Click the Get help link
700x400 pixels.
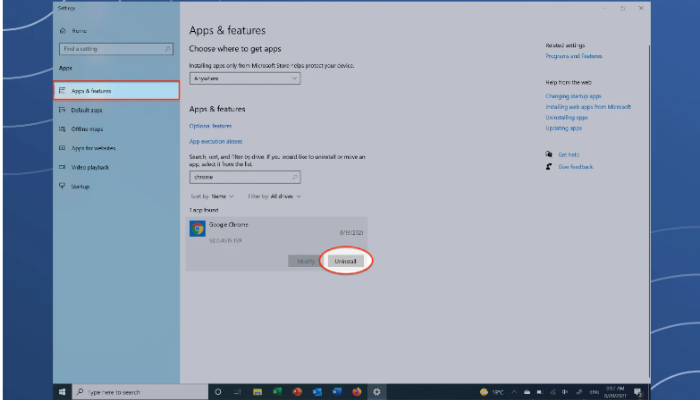569,154
